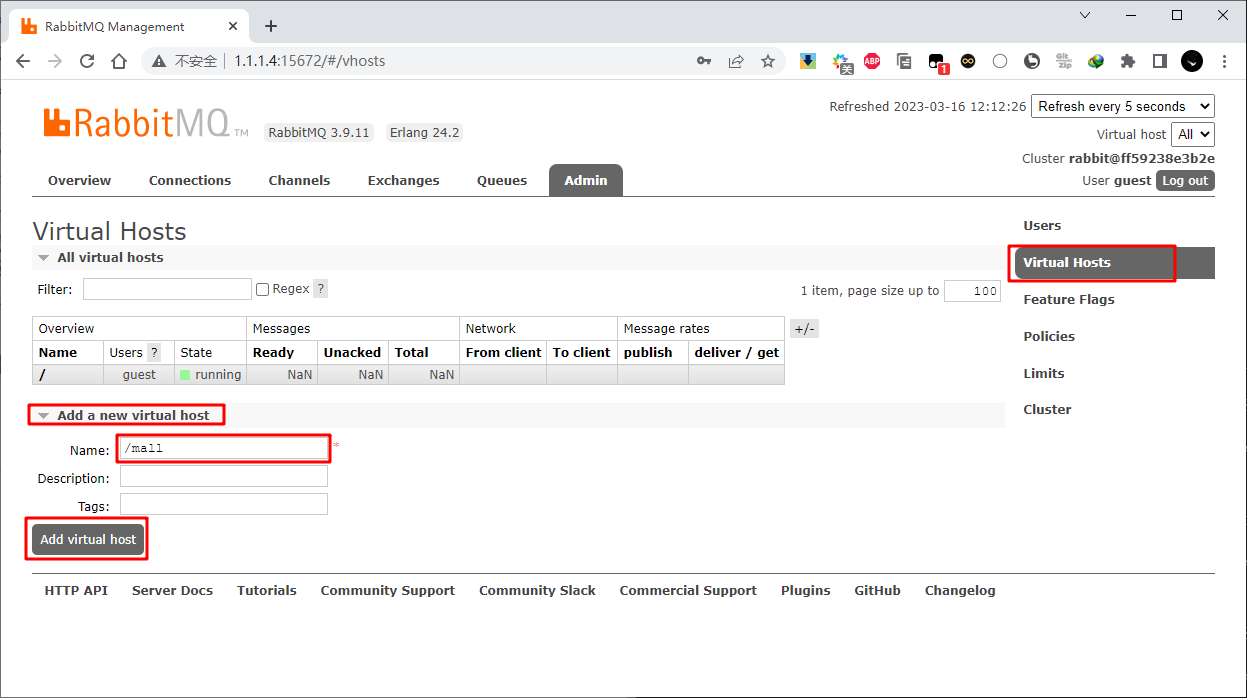Open Policies in the admin sidebar
The image size is (1247, 698).
click(1049, 336)
